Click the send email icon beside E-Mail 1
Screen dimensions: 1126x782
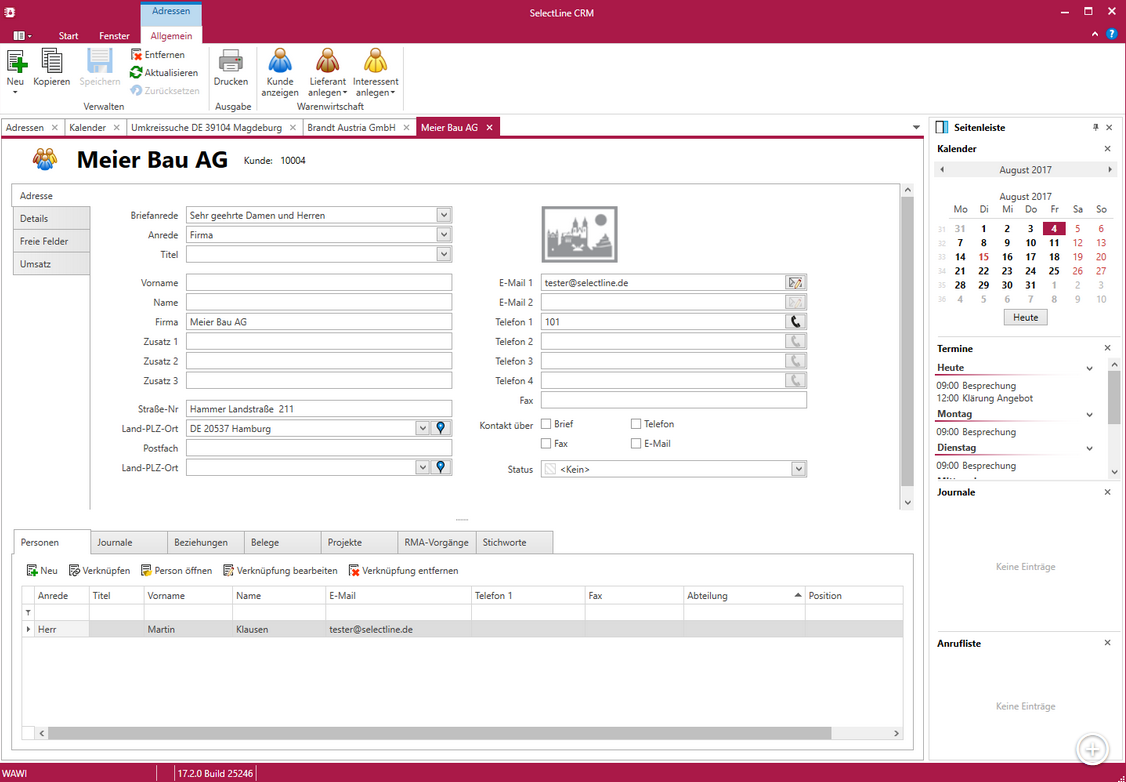pos(795,283)
